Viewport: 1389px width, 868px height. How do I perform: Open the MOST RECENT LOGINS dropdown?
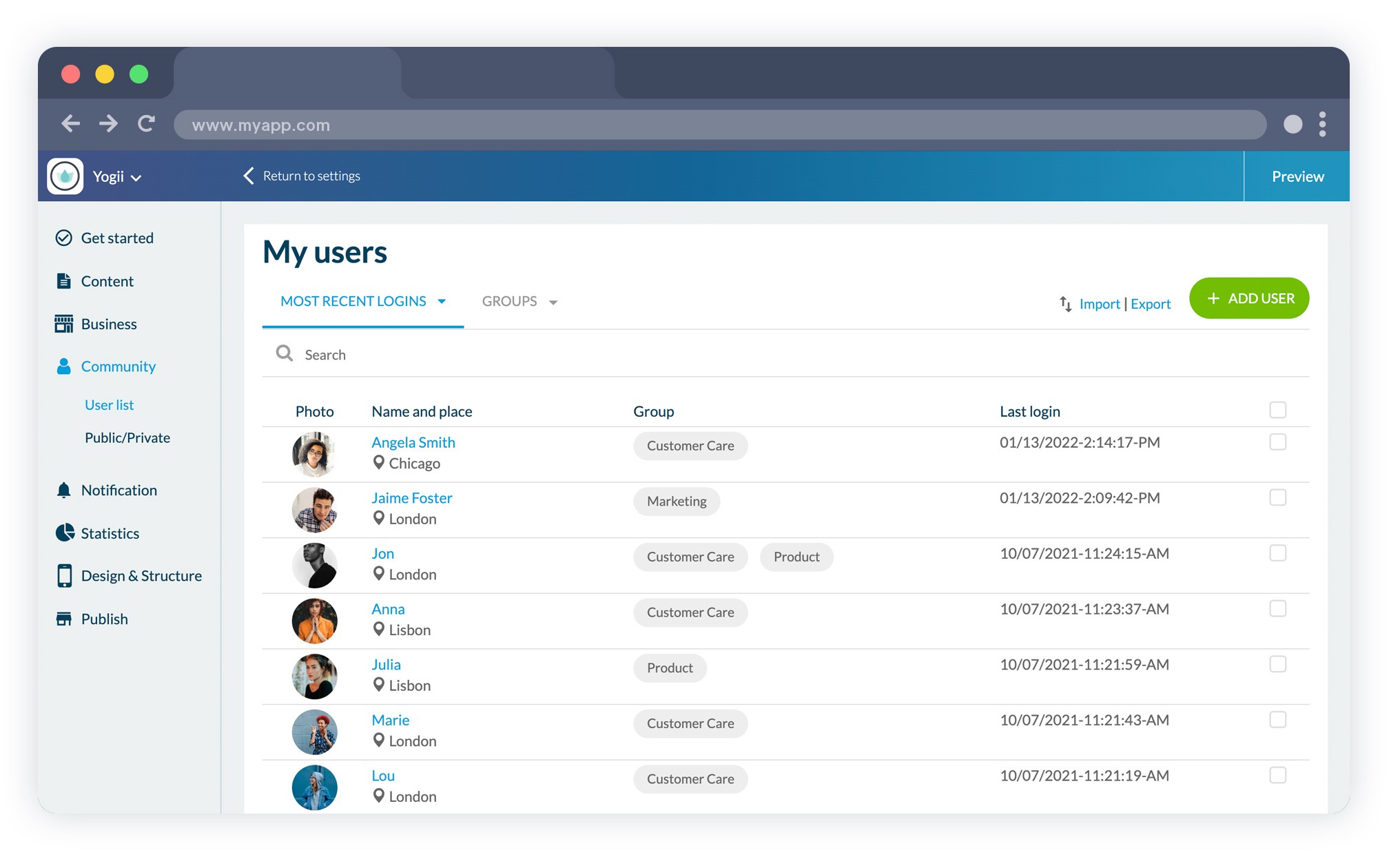tap(362, 301)
